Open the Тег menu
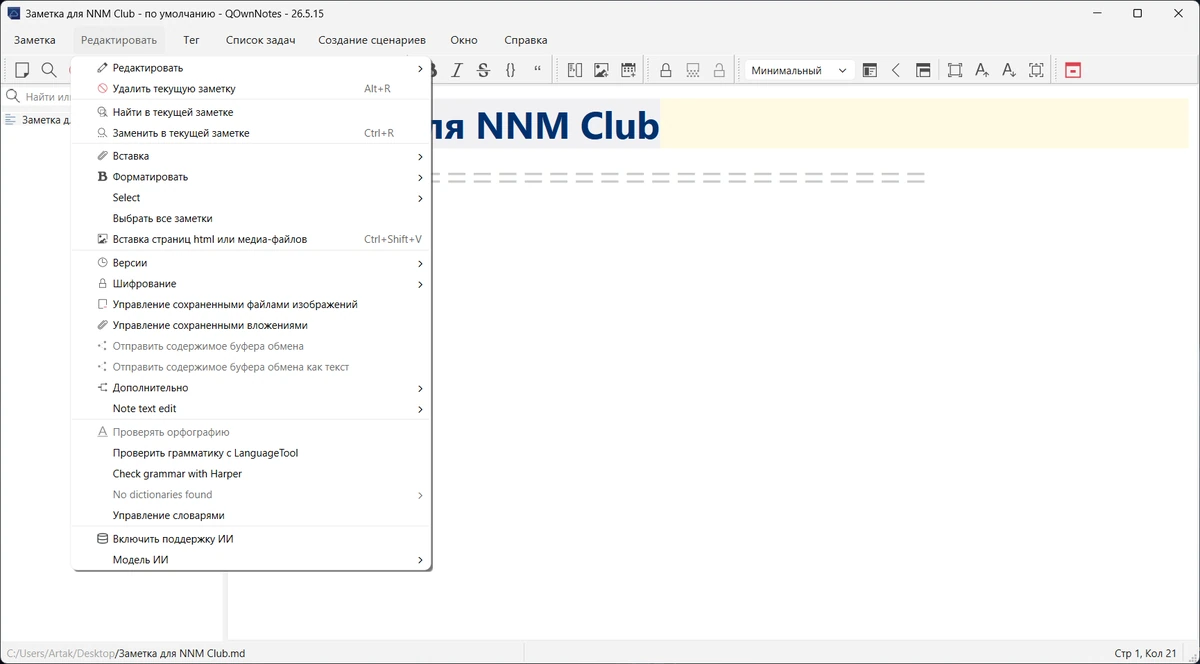The height and width of the screenshot is (664, 1200). (191, 41)
